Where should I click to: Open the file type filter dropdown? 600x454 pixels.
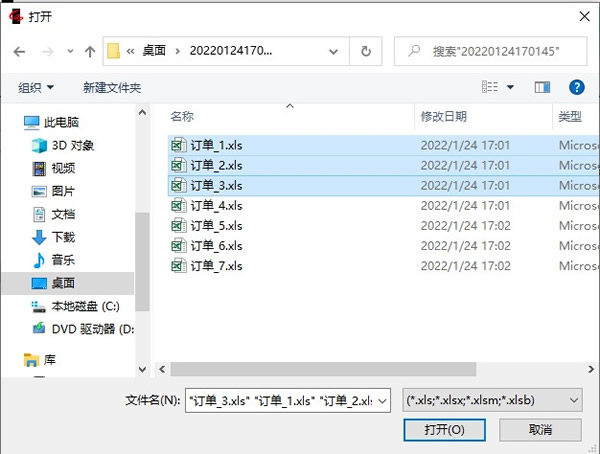tap(492, 400)
